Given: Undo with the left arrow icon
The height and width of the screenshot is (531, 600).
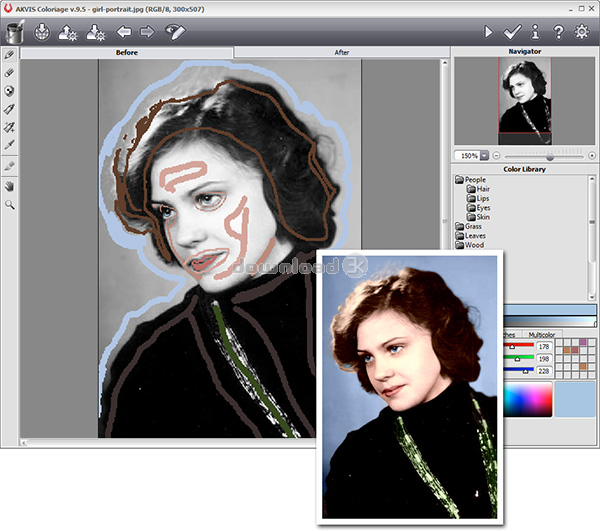Looking at the screenshot, I should point(125,32).
